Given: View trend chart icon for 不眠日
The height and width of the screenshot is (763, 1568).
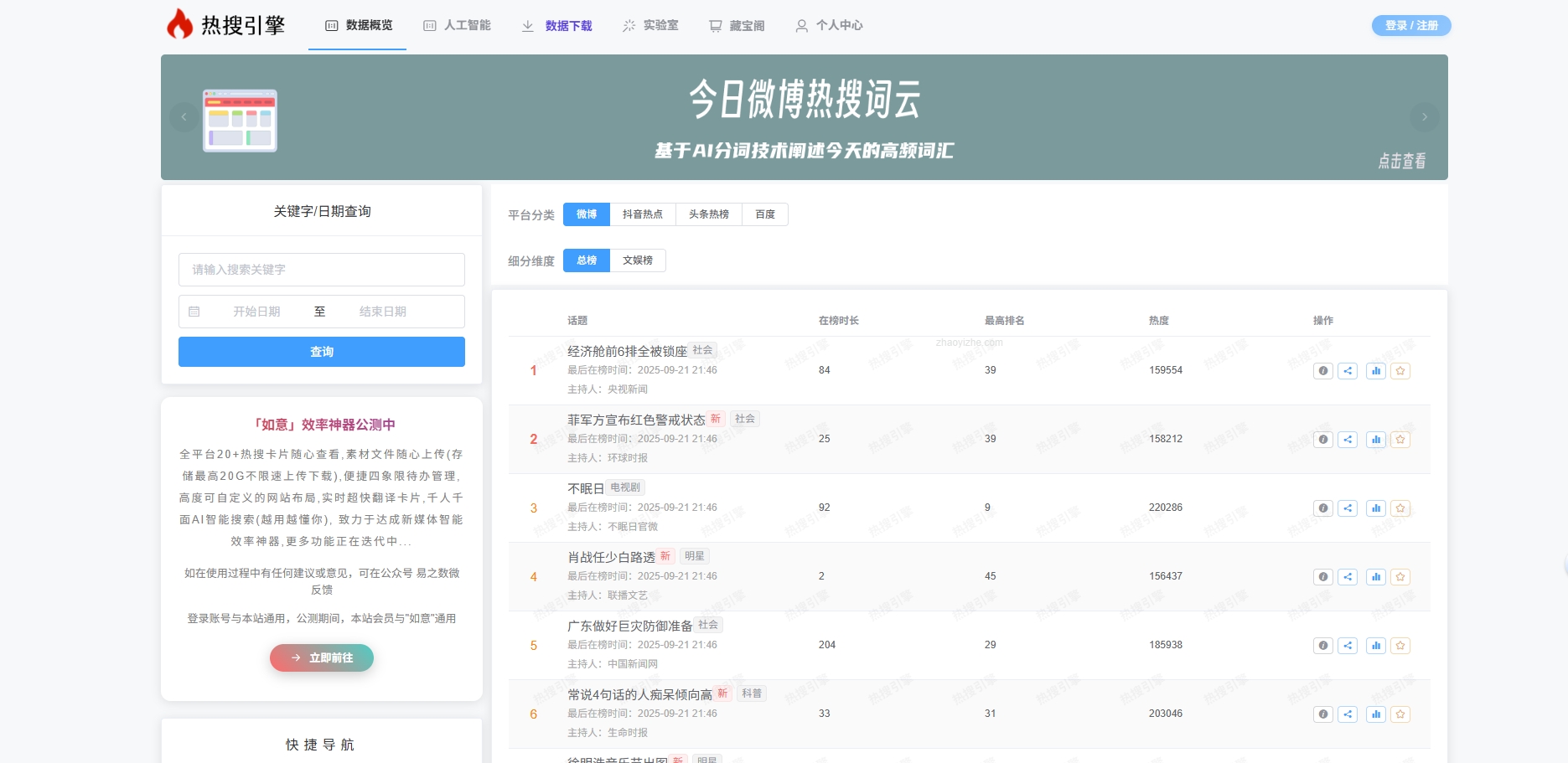Looking at the screenshot, I should 1375,508.
